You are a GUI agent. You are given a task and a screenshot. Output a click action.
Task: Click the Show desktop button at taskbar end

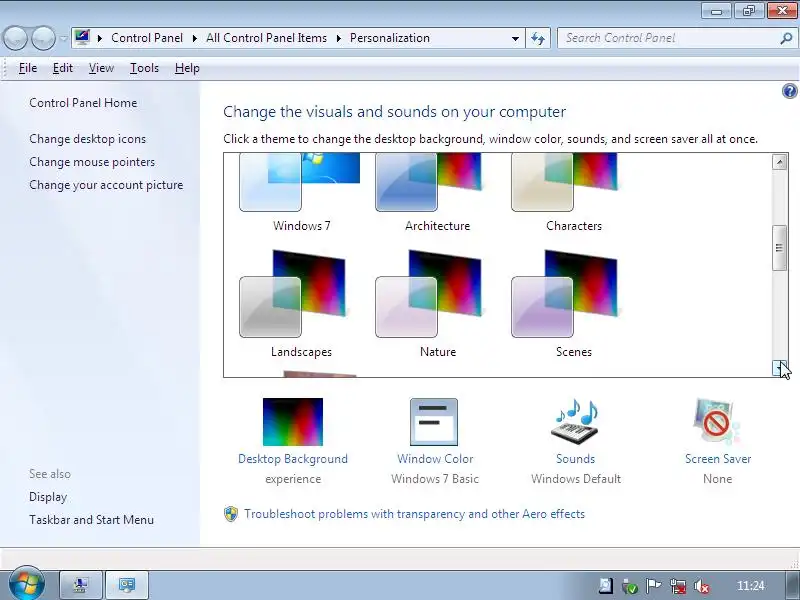click(792, 585)
